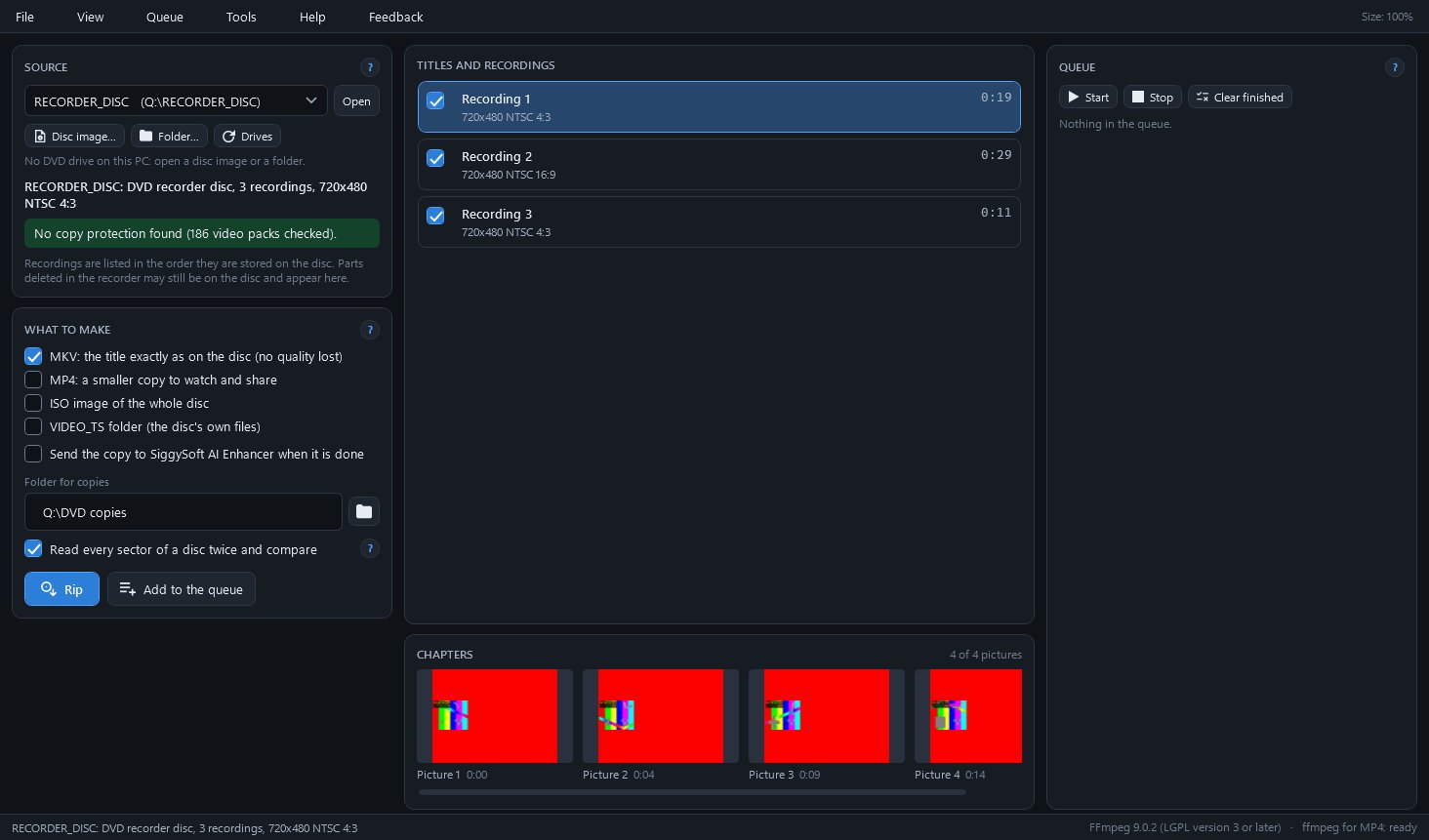Viewport: 1429px width, 840px height.
Task: Browse for the copies folder
Action: click(x=363, y=511)
